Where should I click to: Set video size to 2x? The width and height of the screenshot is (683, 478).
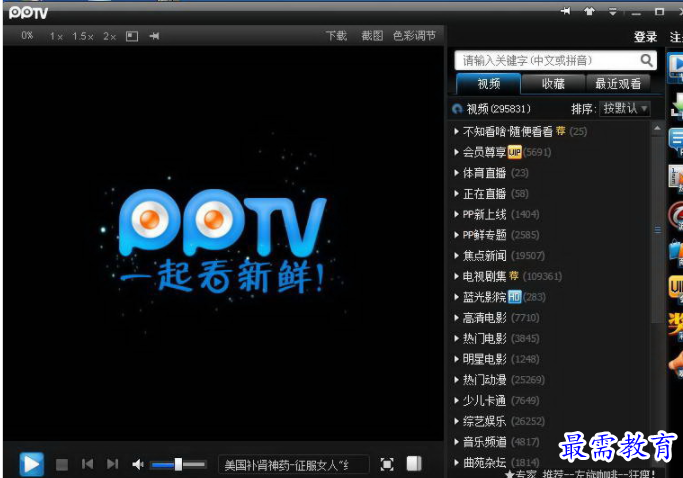(109, 36)
